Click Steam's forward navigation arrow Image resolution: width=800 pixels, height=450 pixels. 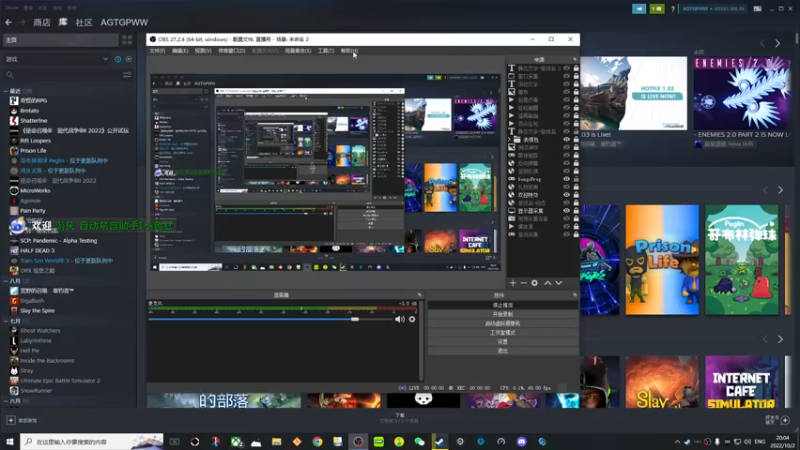click(22, 22)
